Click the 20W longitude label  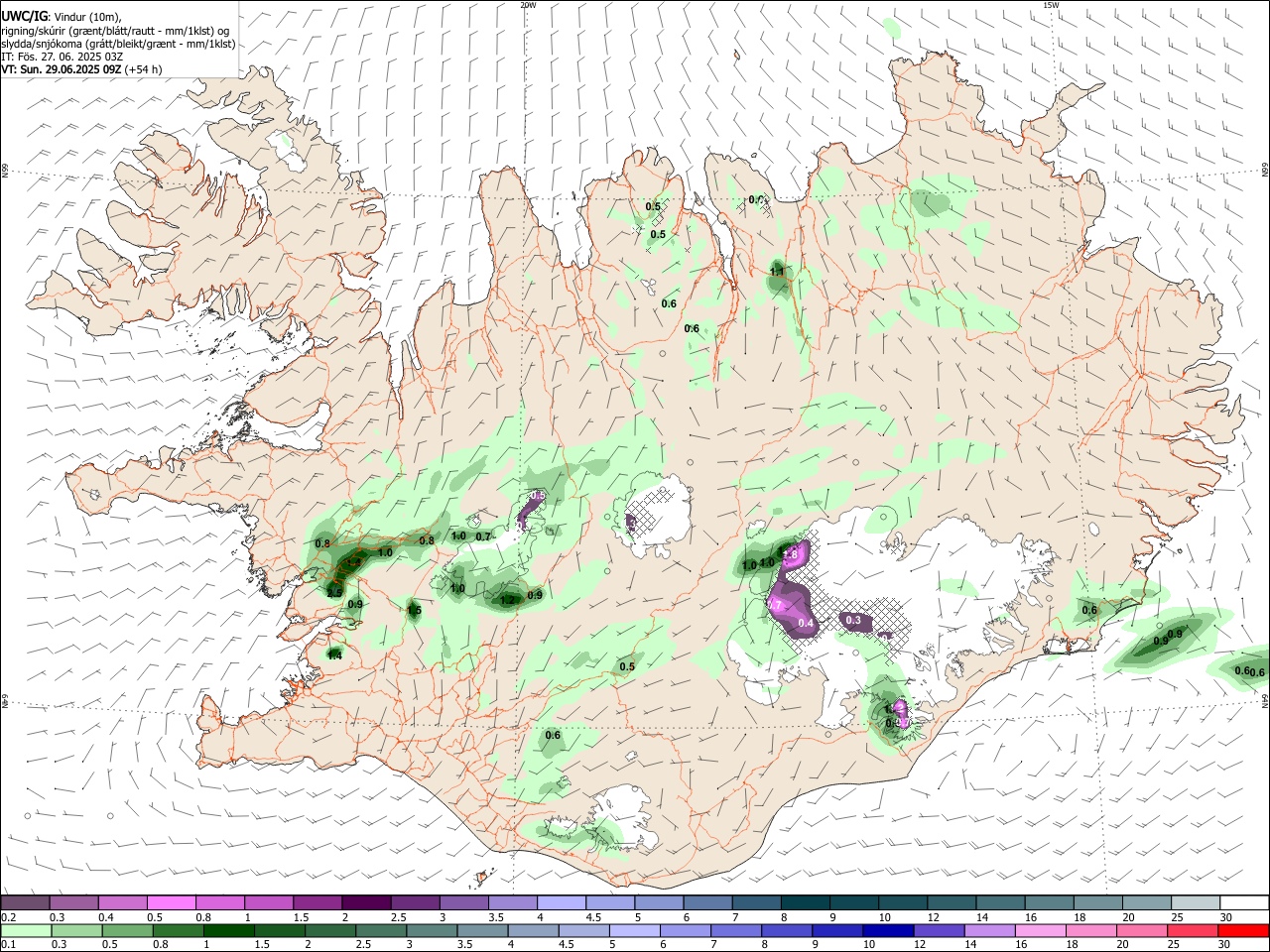coord(528,5)
